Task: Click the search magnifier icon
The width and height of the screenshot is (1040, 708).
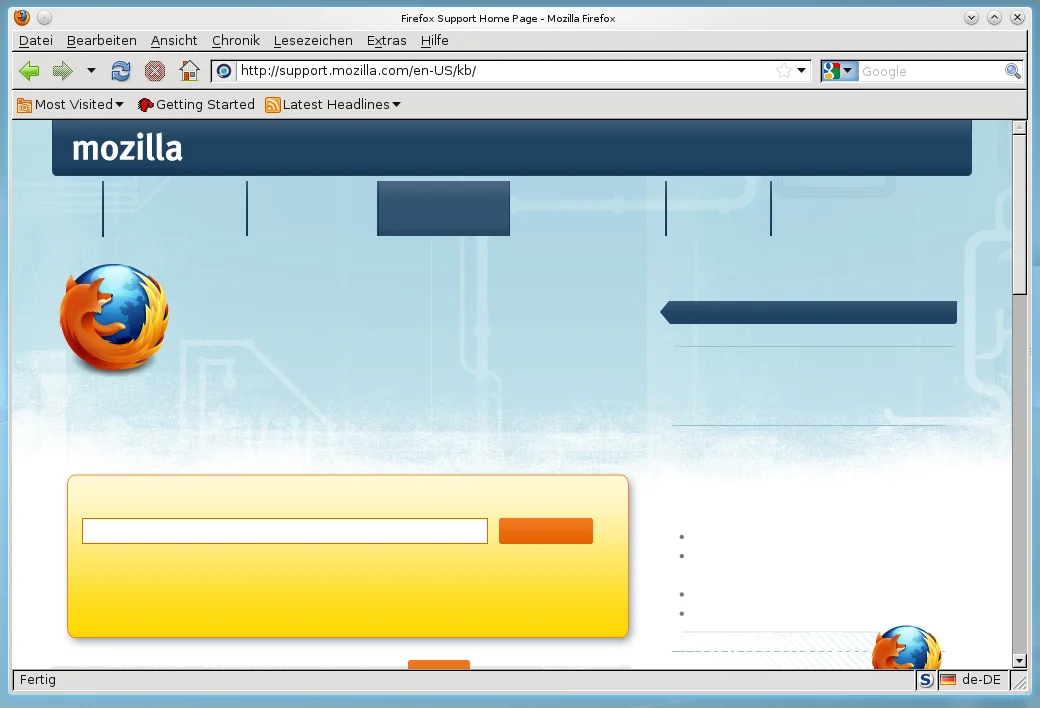Action: coord(1012,71)
